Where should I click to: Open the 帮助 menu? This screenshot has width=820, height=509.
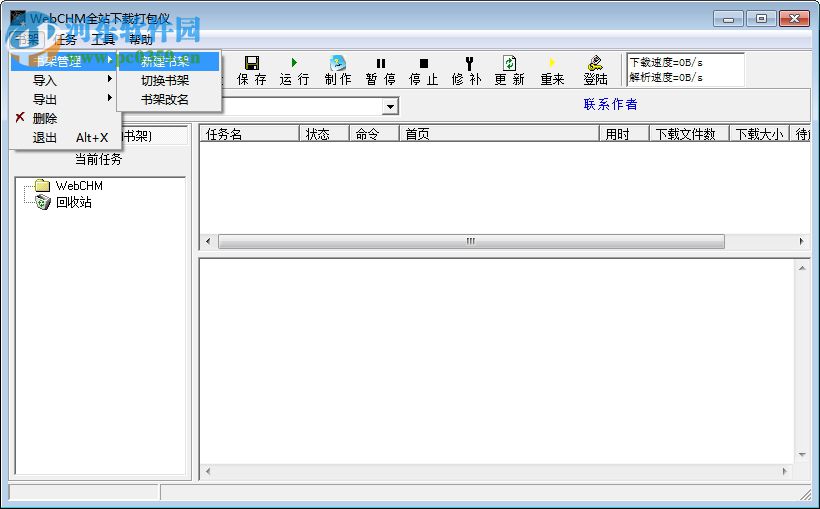click(141, 39)
